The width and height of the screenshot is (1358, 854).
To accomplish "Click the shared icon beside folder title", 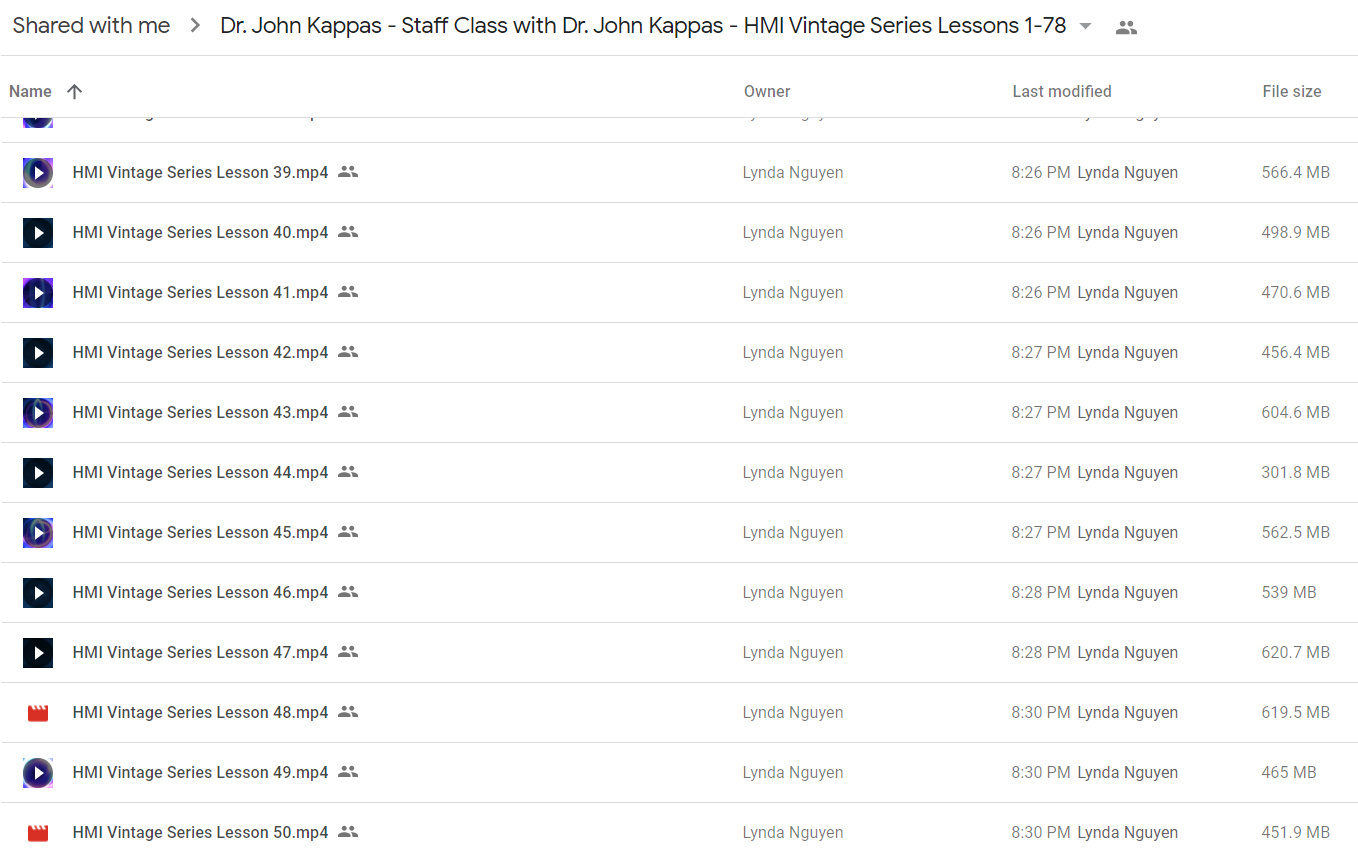I will pyautogui.click(x=1126, y=27).
